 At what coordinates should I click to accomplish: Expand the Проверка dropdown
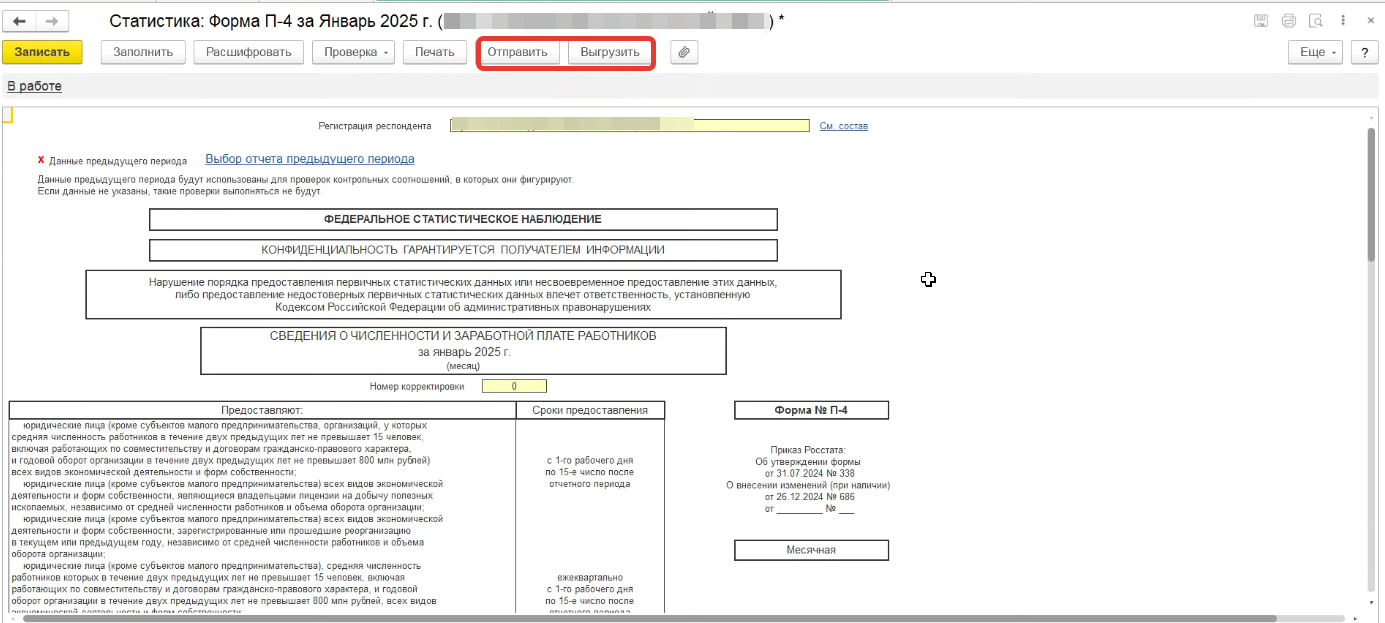click(x=354, y=52)
